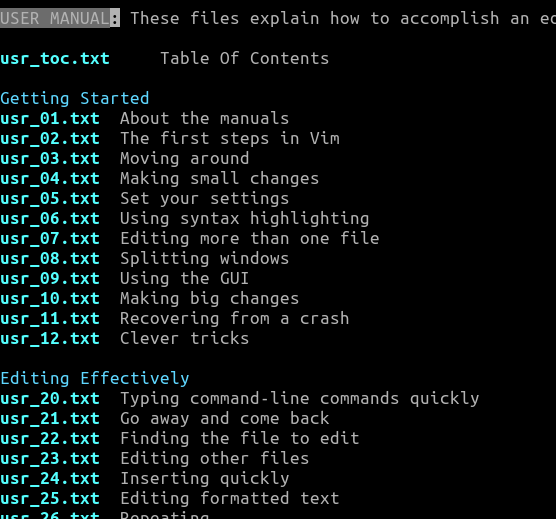Open usr_01.txt About the manuals
Image resolution: width=556 pixels, height=519 pixels.
(x=50, y=119)
